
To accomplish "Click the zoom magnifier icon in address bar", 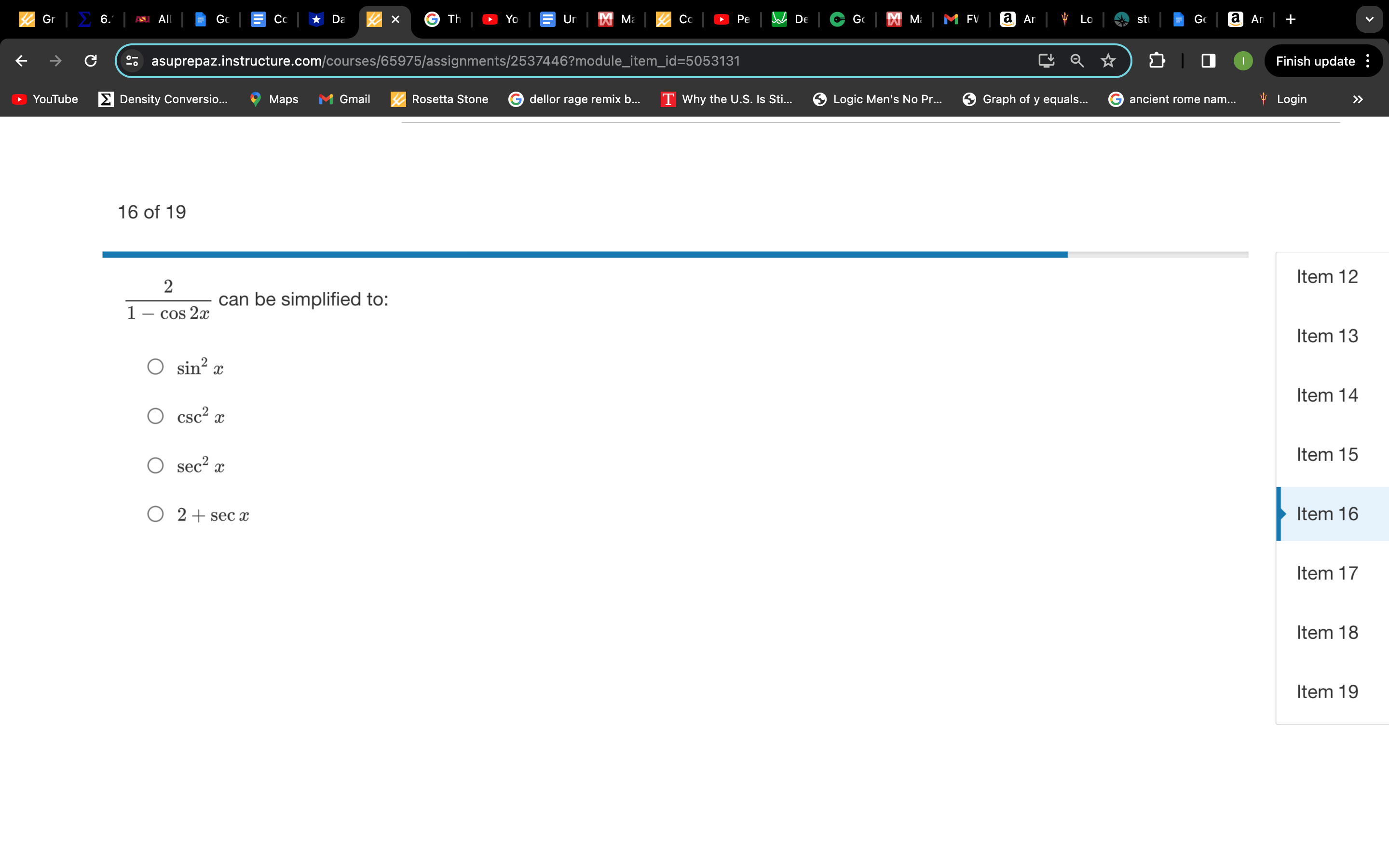I will coord(1077,61).
